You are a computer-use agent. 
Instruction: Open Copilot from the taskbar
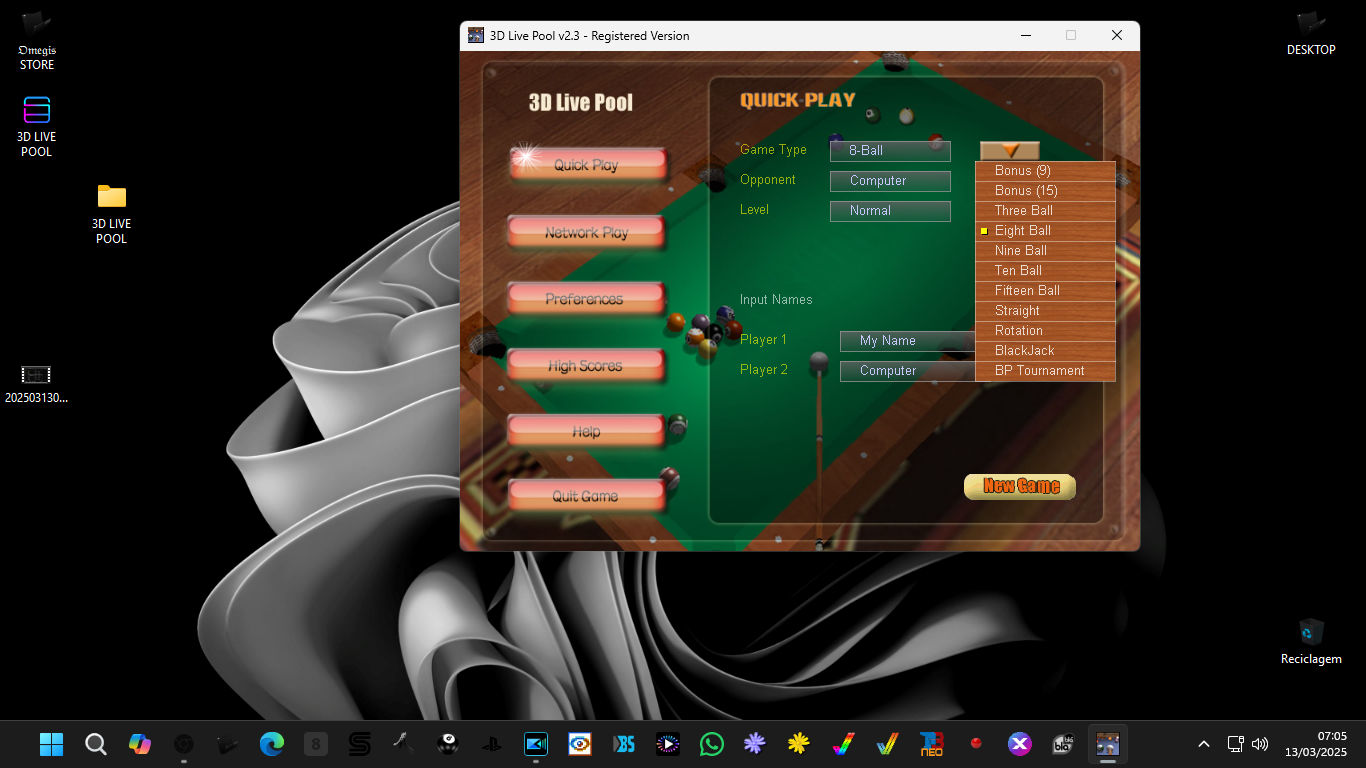139,744
